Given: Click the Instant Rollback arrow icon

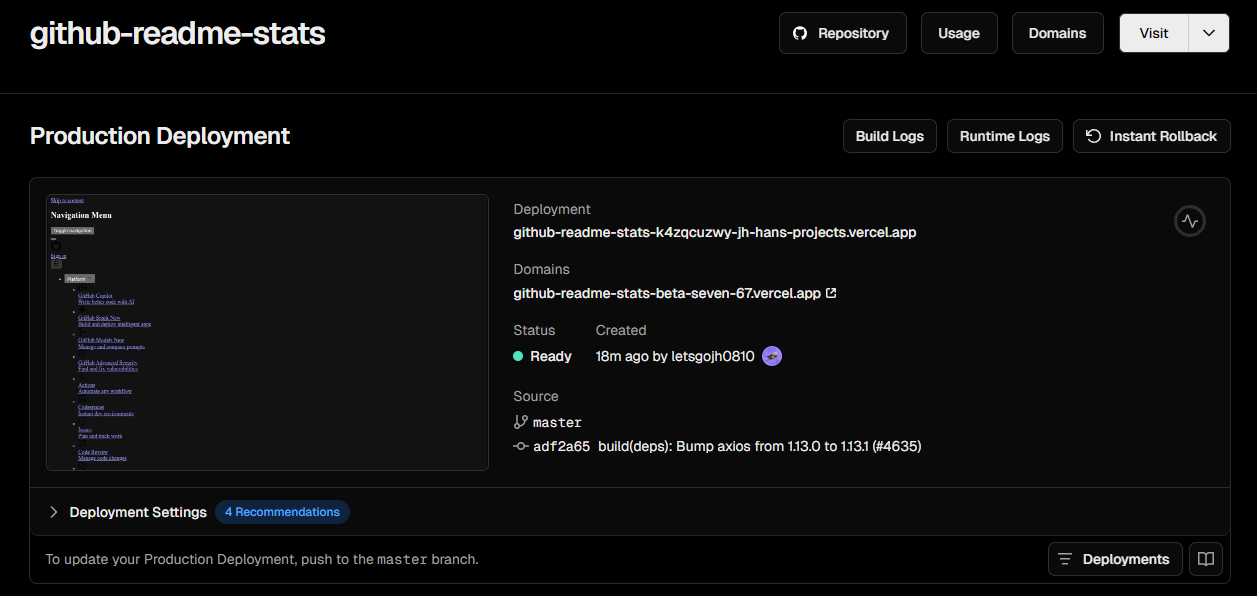Looking at the screenshot, I should point(1094,136).
